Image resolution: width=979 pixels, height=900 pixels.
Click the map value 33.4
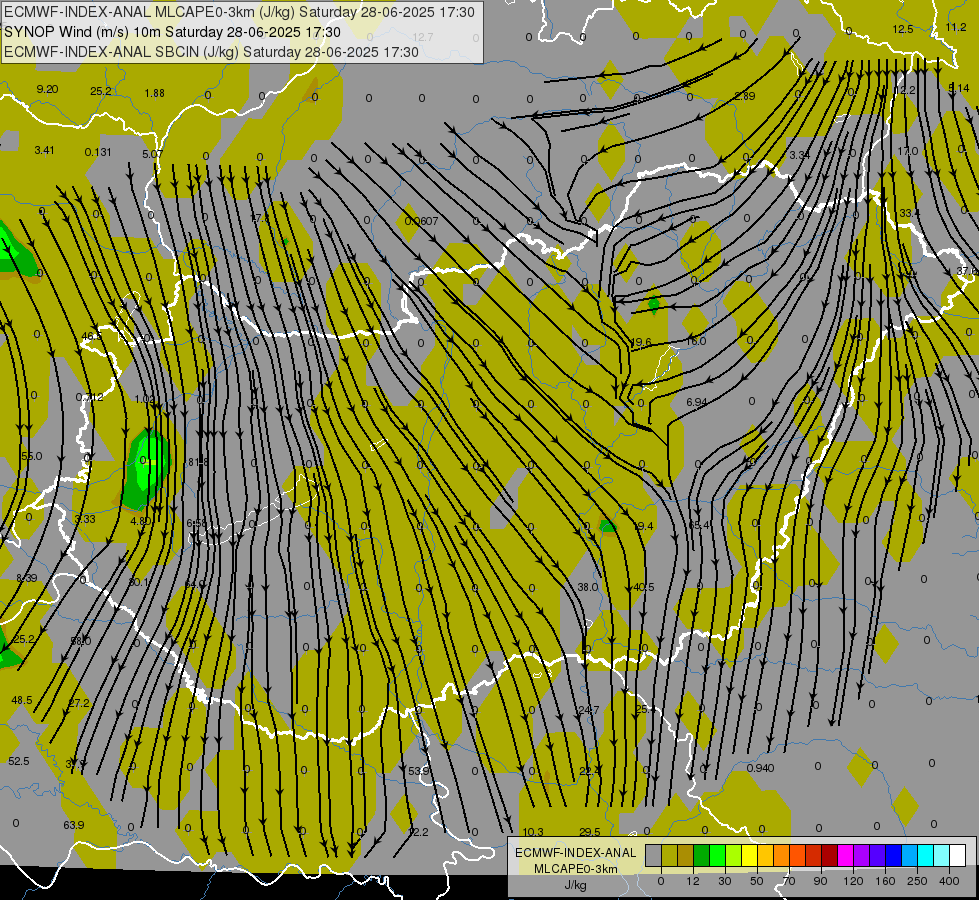pos(910,213)
